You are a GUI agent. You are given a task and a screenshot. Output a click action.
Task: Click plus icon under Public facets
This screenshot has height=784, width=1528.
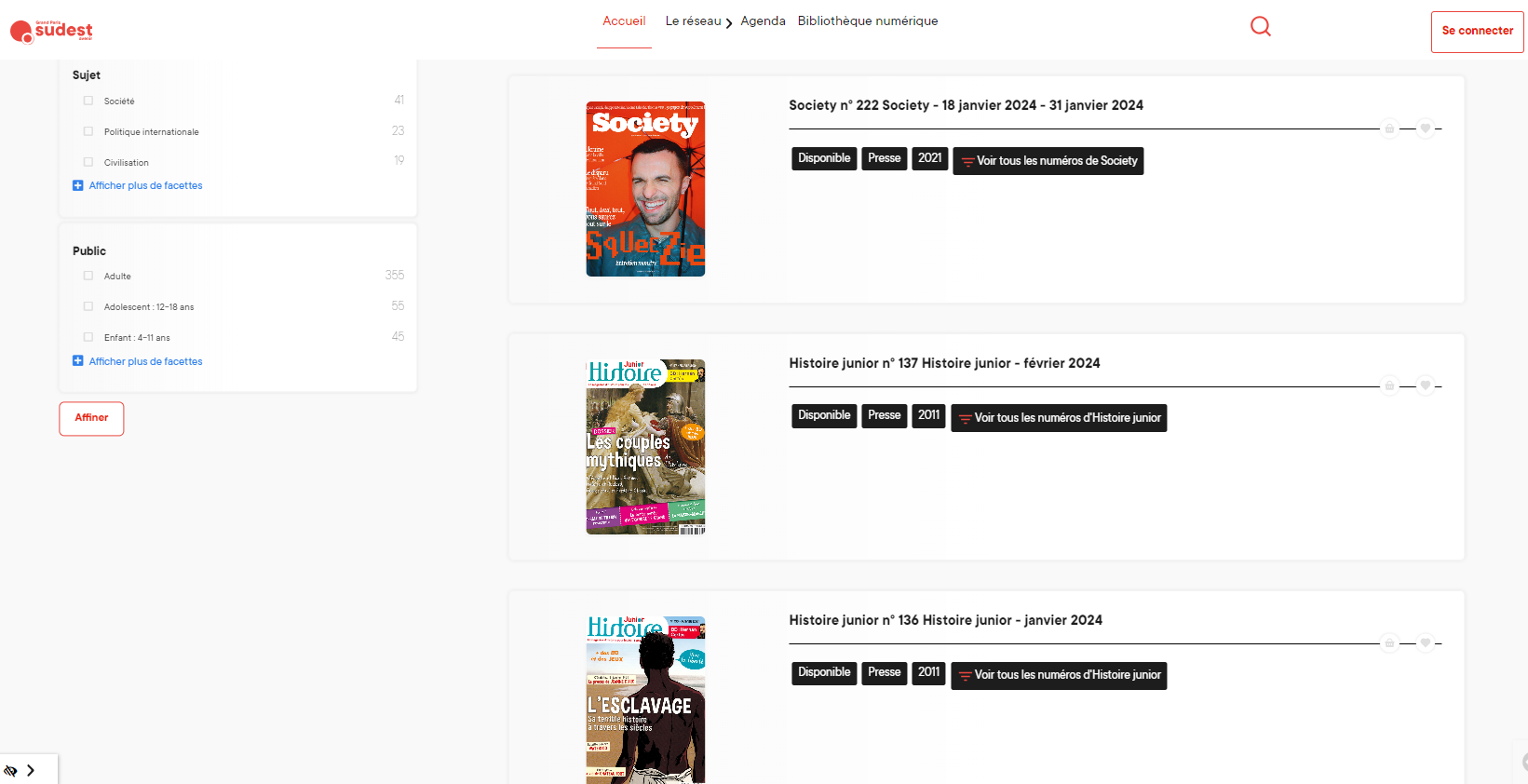pos(78,361)
